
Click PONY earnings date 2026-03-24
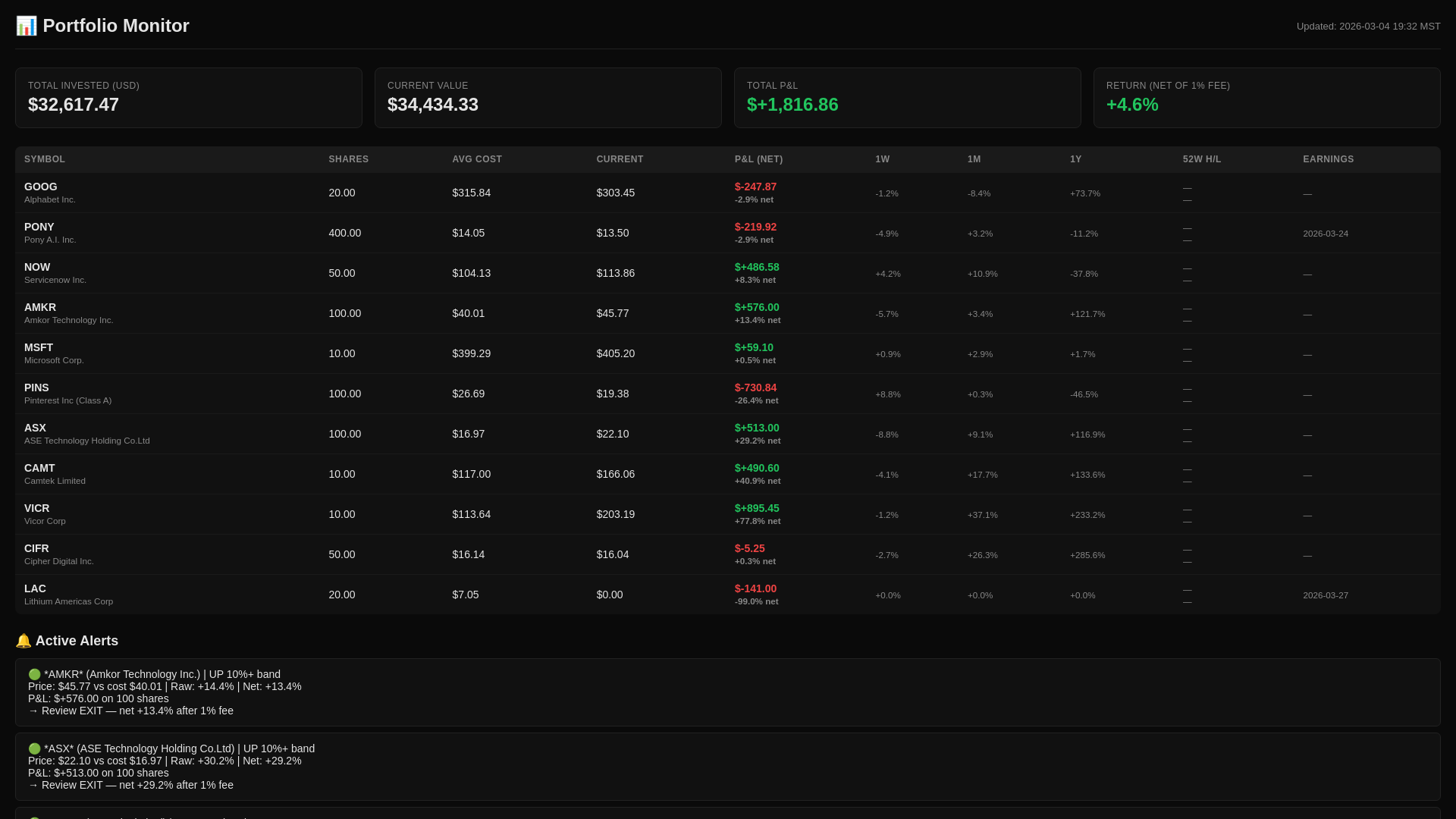1326,234
